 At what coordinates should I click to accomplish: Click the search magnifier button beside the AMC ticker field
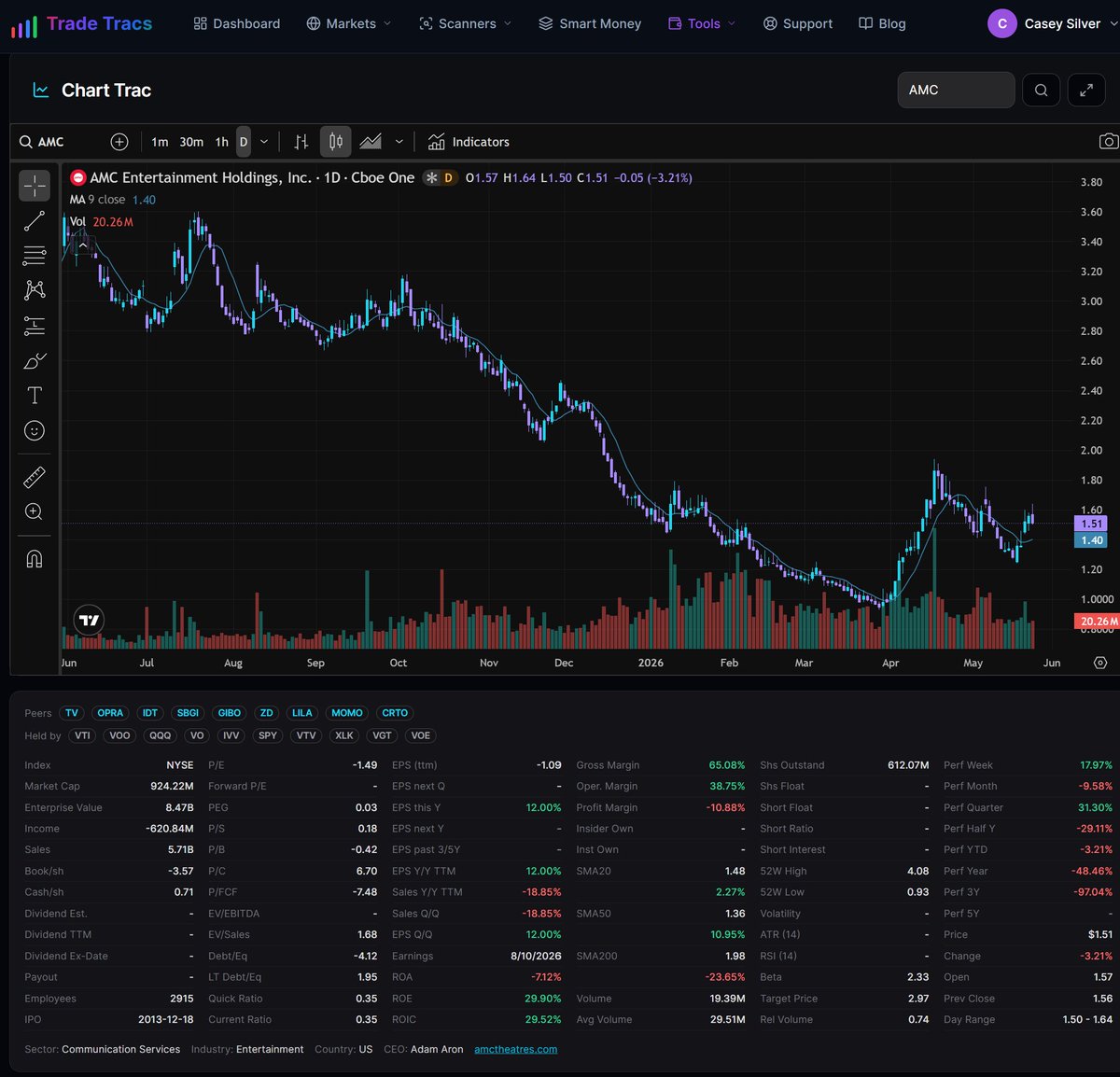point(1041,91)
